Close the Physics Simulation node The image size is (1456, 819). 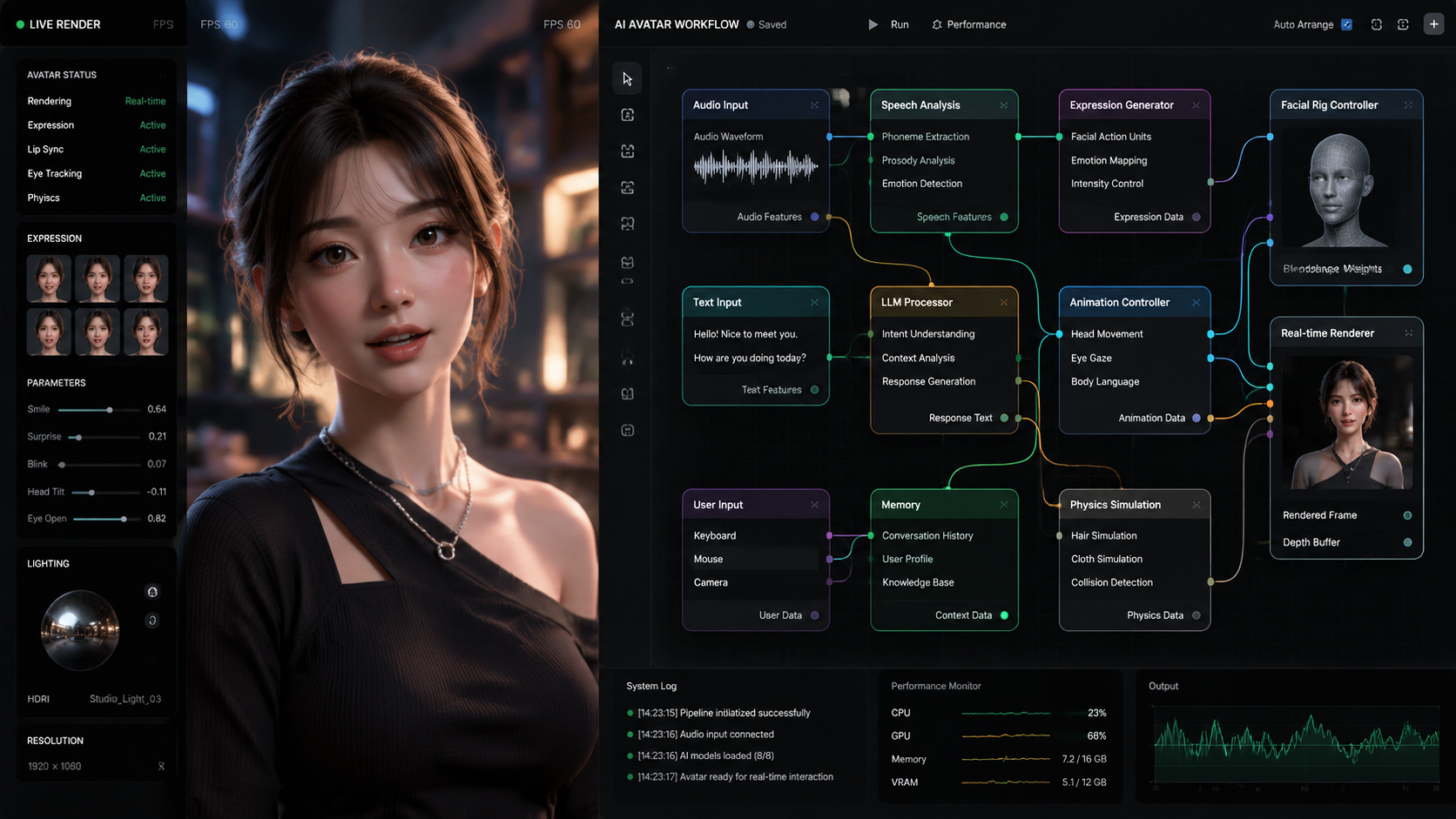coord(1196,505)
